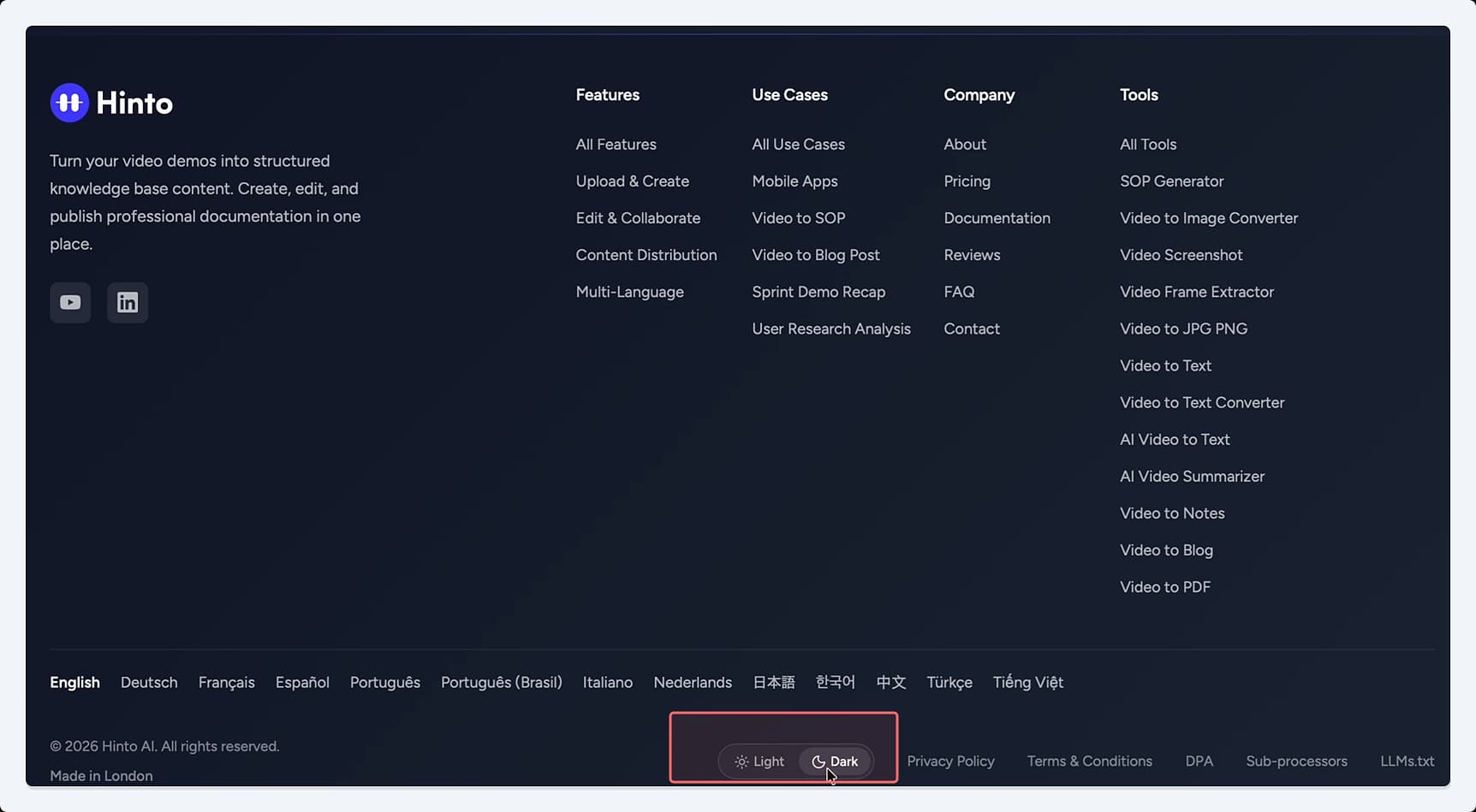The height and width of the screenshot is (812, 1476).
Task: Open the Hinto LinkedIn page icon
Action: tap(128, 302)
